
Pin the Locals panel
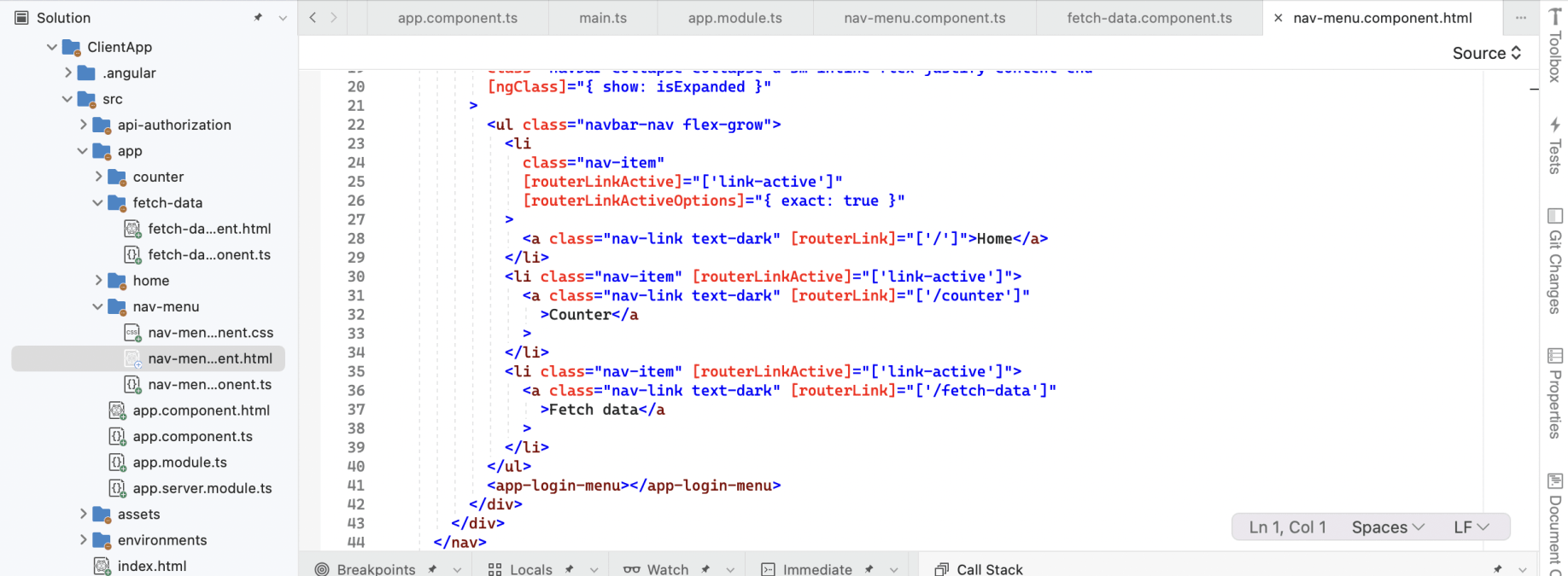pyautogui.click(x=570, y=569)
